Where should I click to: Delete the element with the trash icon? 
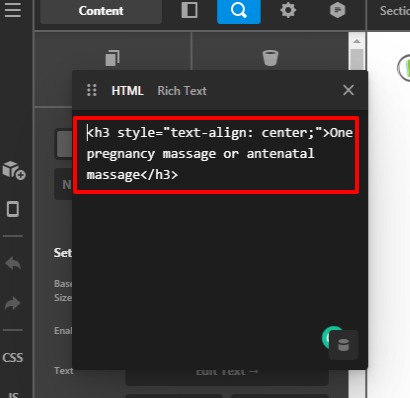pos(270,58)
